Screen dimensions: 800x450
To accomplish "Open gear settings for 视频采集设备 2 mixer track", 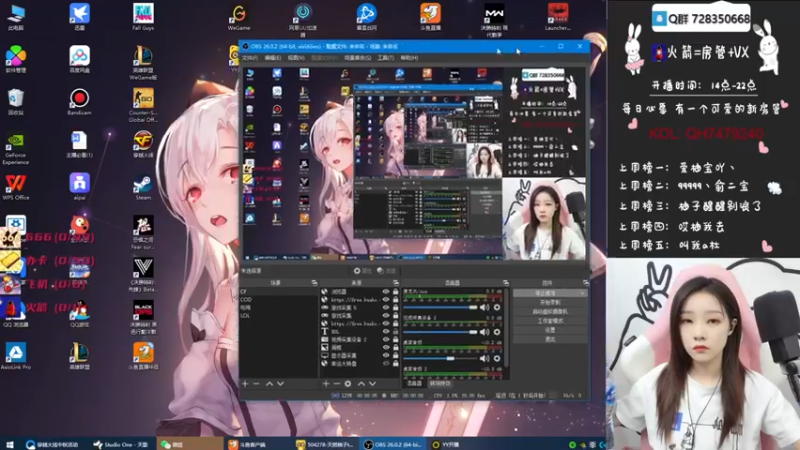I will 497,332.
